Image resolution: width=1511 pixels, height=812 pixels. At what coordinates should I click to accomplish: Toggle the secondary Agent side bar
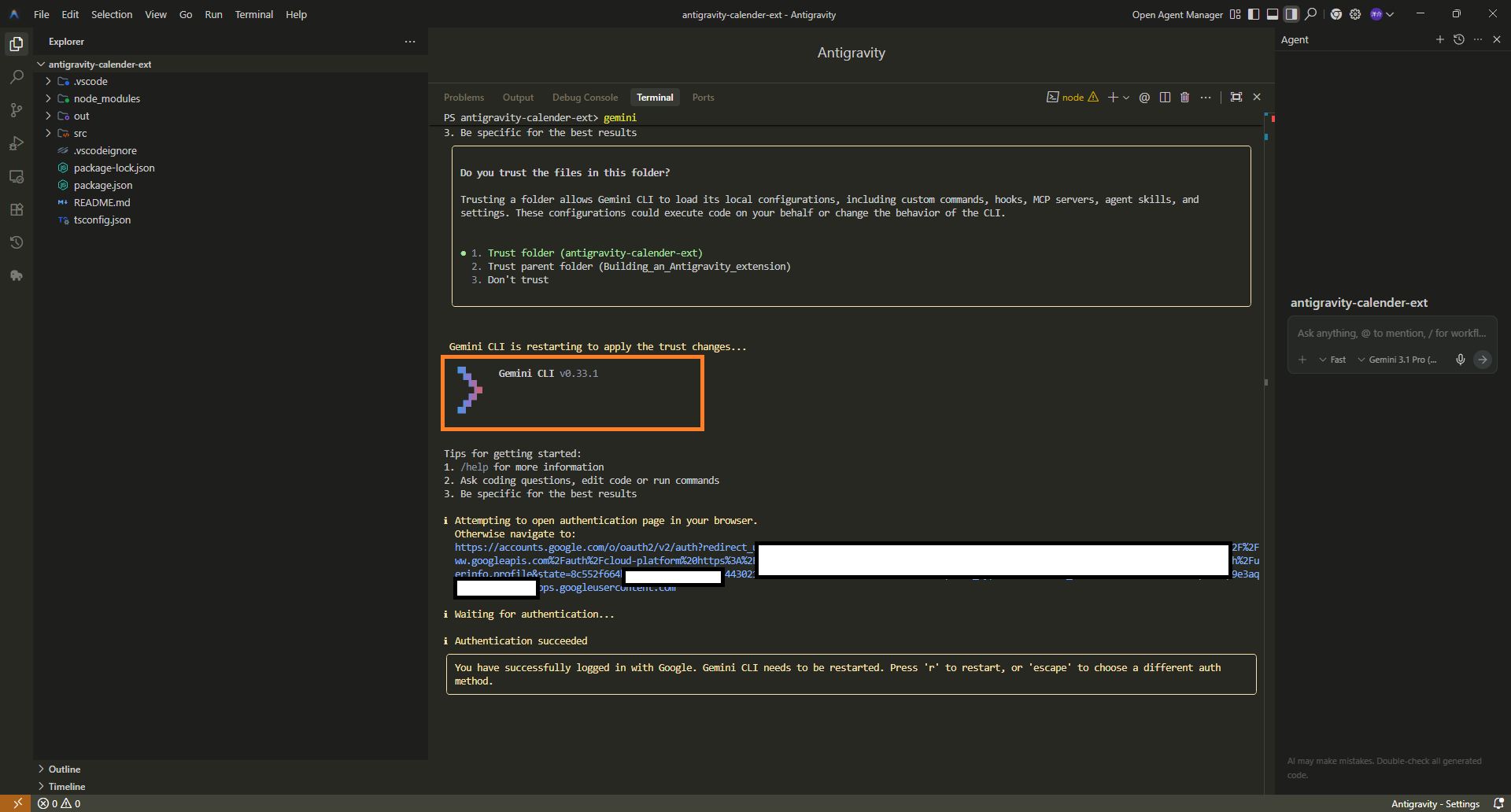(1291, 14)
